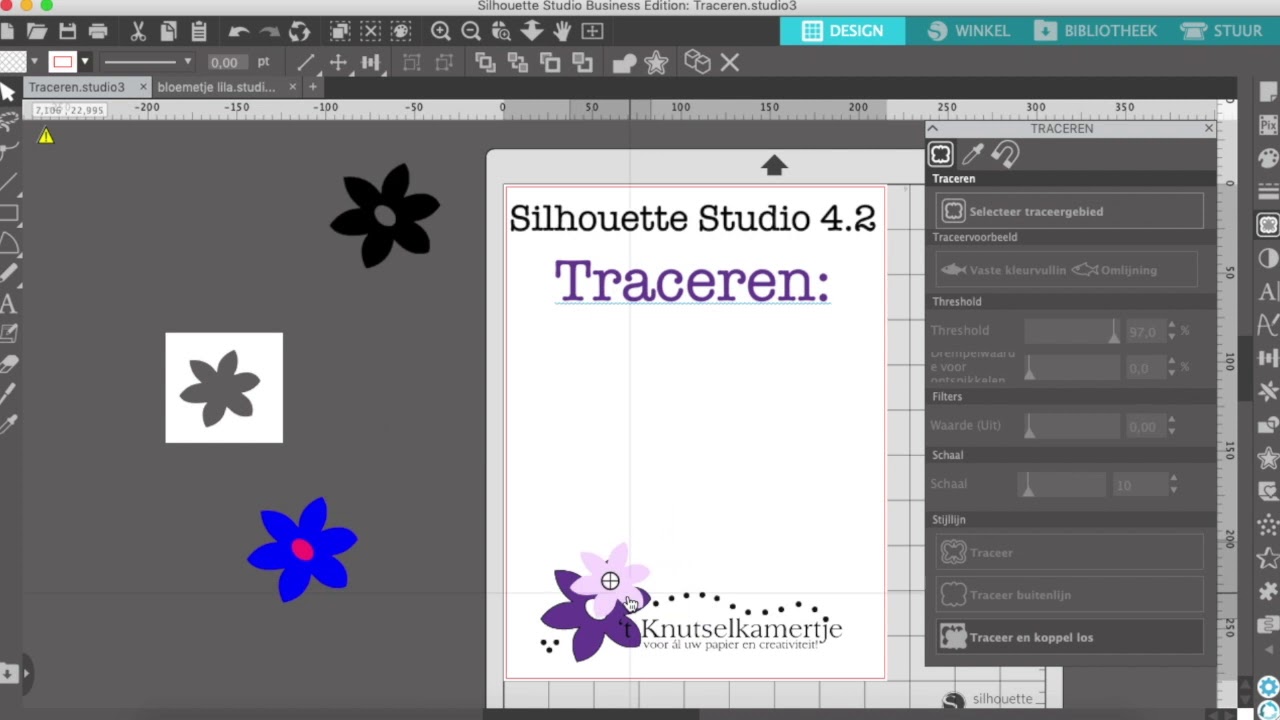Click the page-up arrow above the mat
Image resolution: width=1280 pixels, height=720 pixels.
click(x=774, y=165)
